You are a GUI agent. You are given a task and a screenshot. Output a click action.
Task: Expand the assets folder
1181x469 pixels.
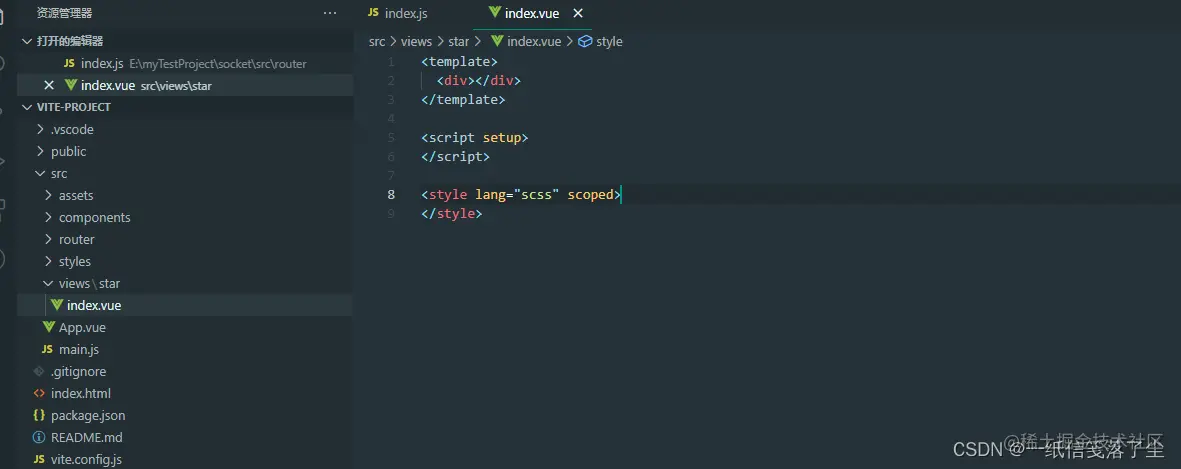[x=48, y=195]
